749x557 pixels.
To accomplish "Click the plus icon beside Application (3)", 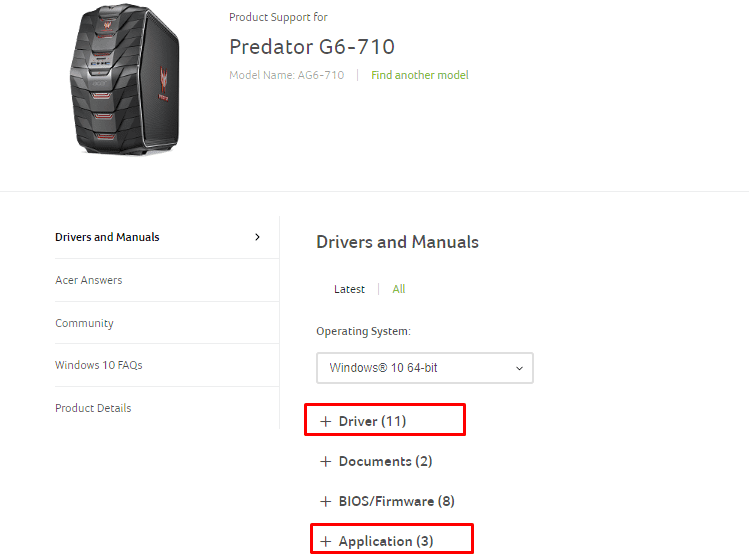I will tap(325, 541).
